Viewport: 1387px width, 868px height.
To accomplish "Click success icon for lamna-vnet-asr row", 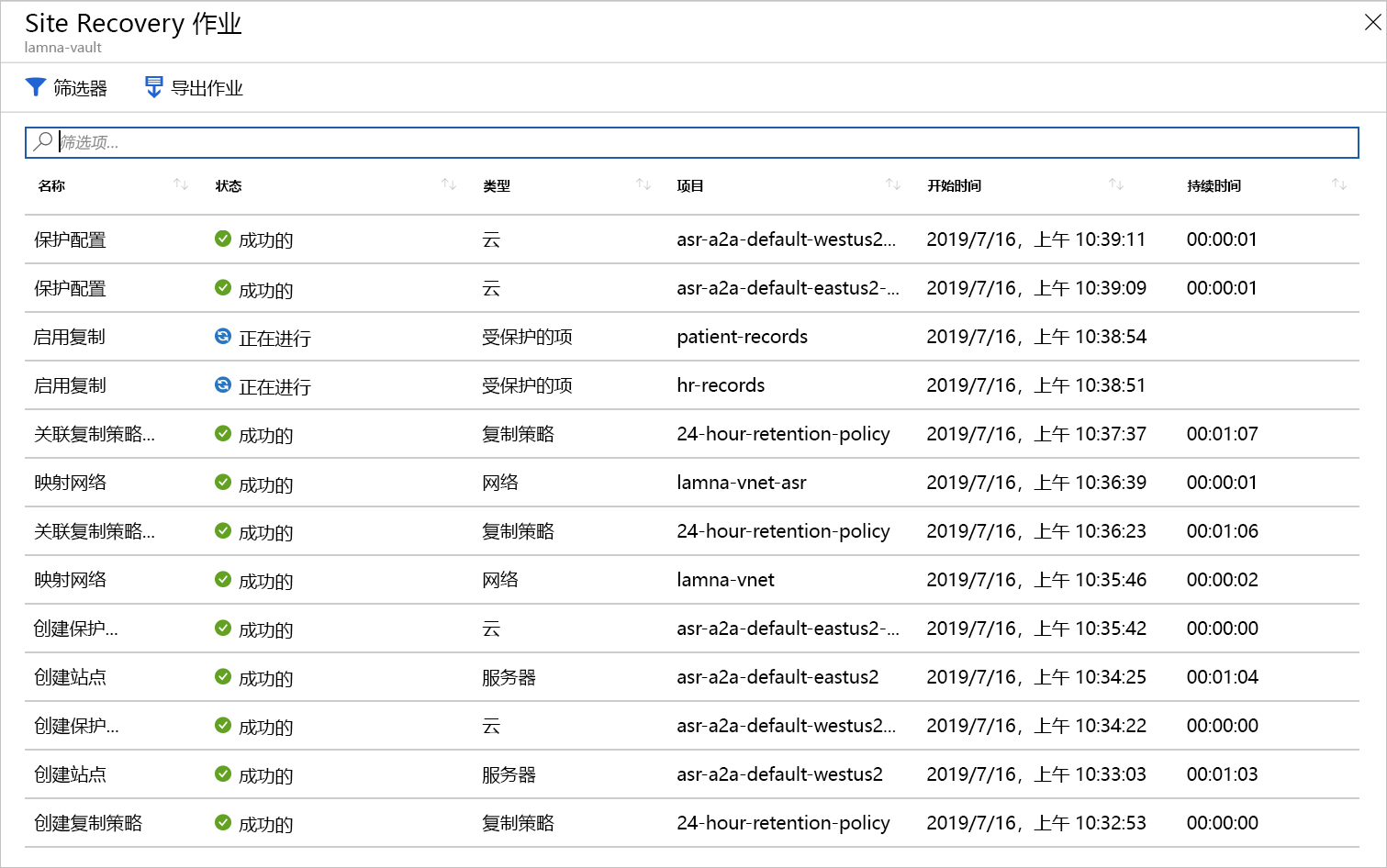I will point(223,482).
